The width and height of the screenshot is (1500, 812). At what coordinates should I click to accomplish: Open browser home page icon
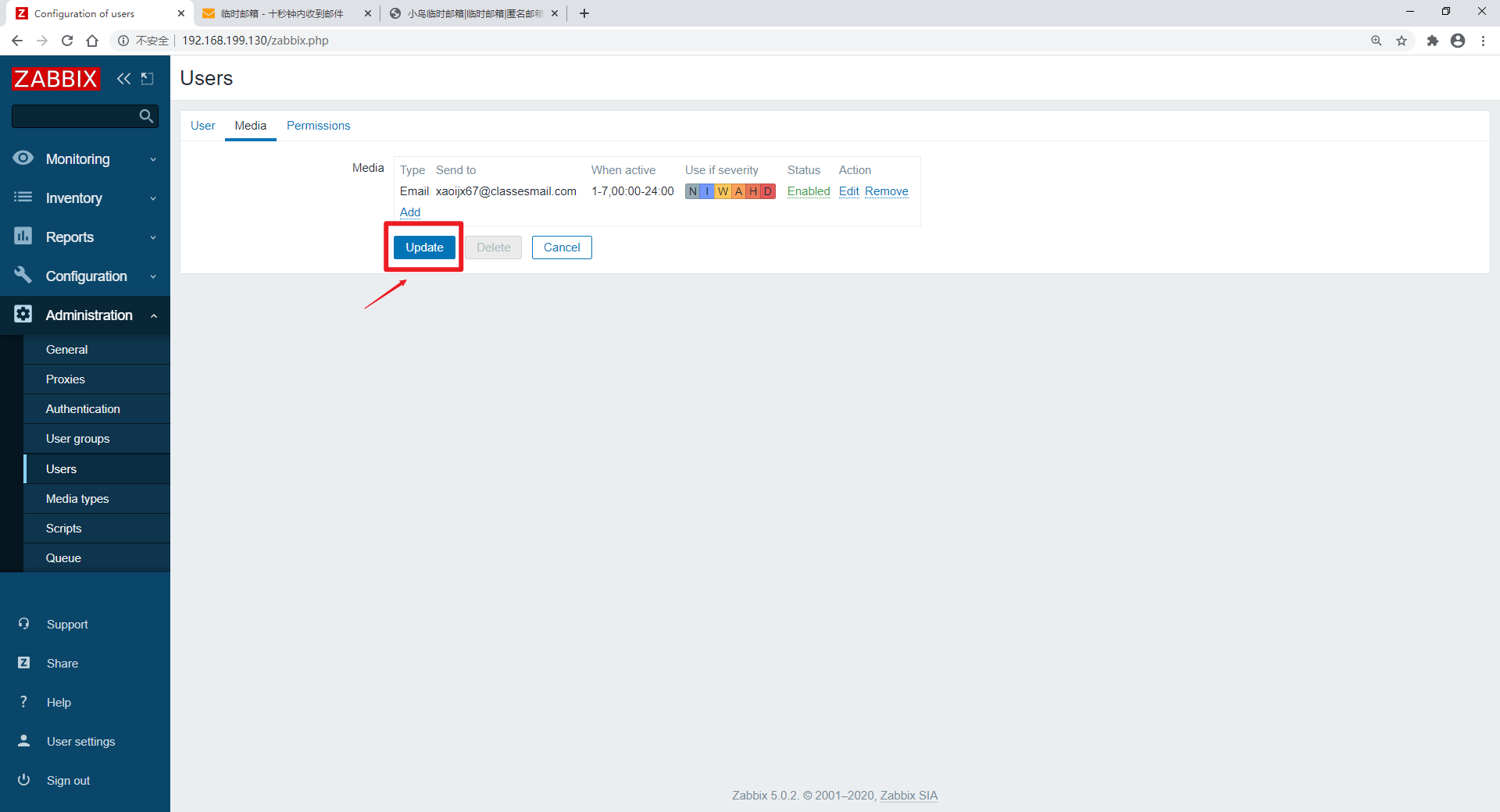pos(92,41)
